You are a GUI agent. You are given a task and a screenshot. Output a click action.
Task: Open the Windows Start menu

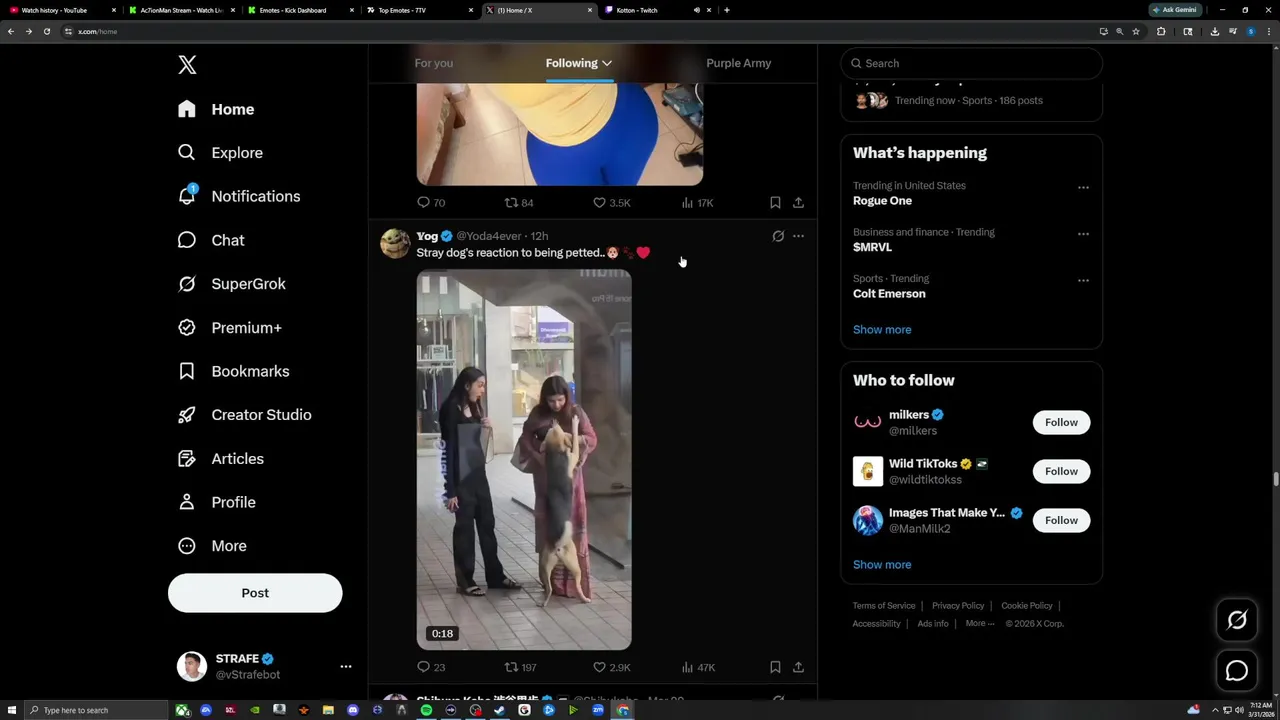click(x=12, y=710)
